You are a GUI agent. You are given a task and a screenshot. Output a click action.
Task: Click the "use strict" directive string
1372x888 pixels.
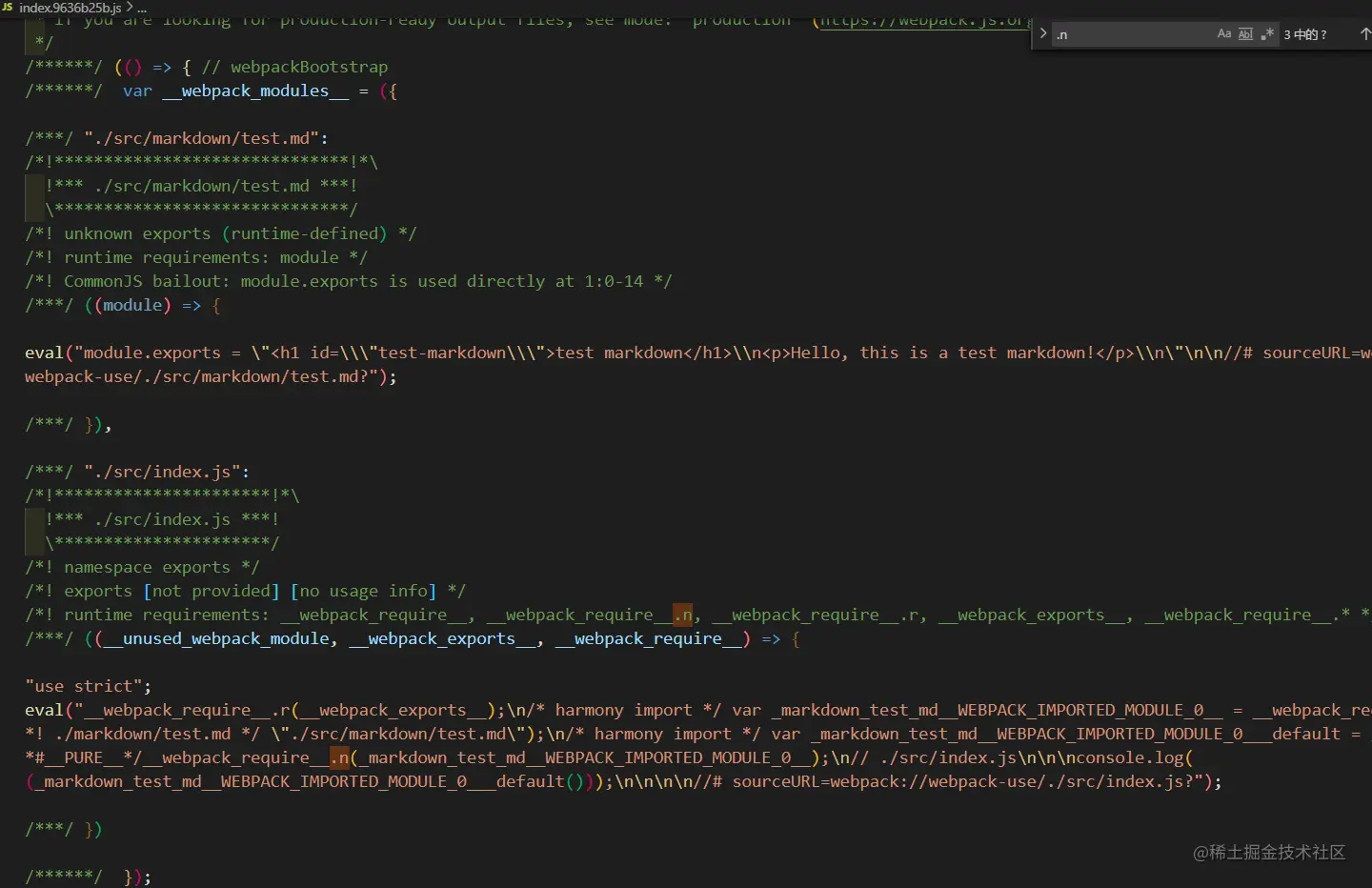[84, 686]
